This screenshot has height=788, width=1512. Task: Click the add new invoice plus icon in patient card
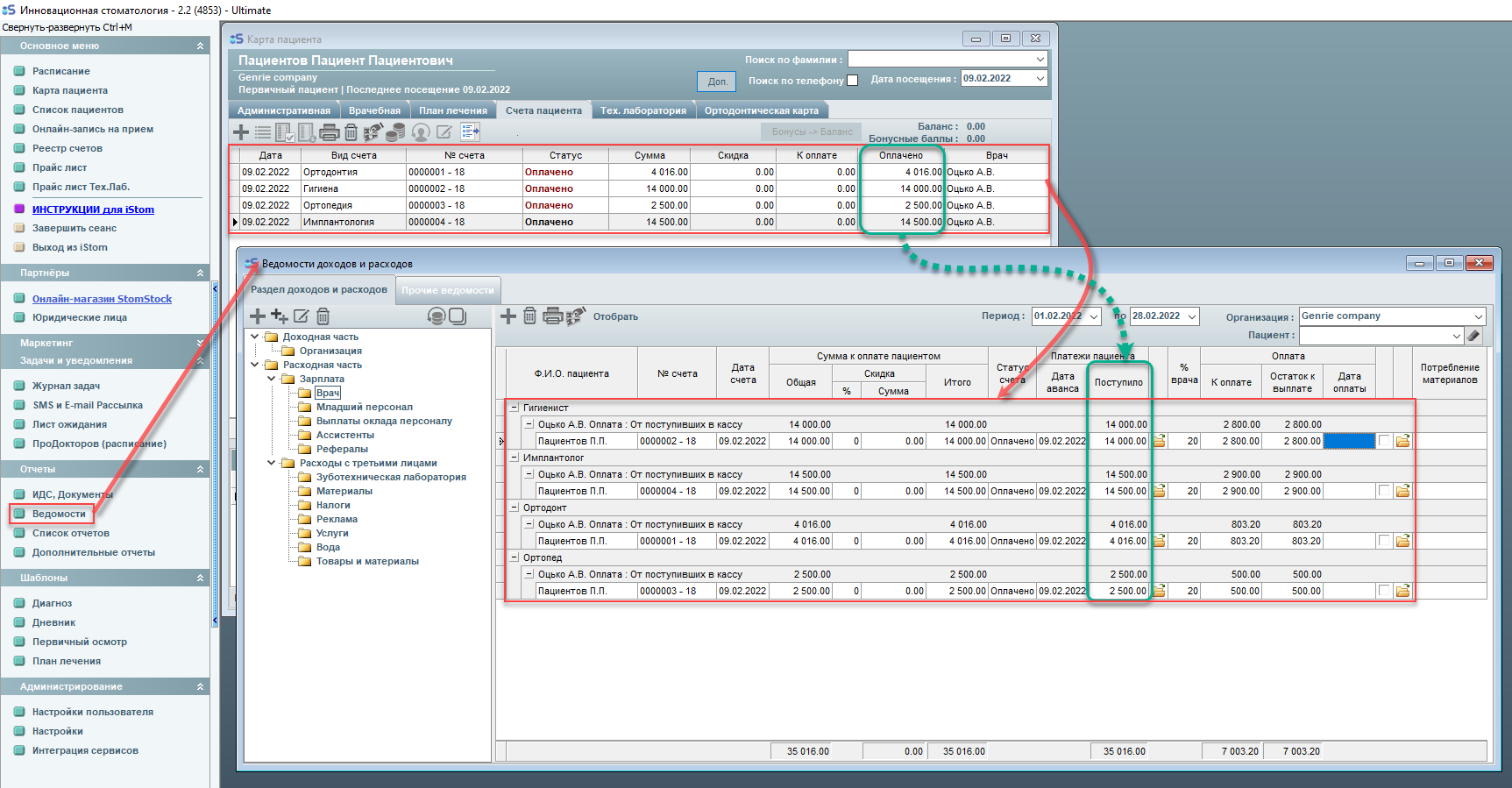click(241, 132)
